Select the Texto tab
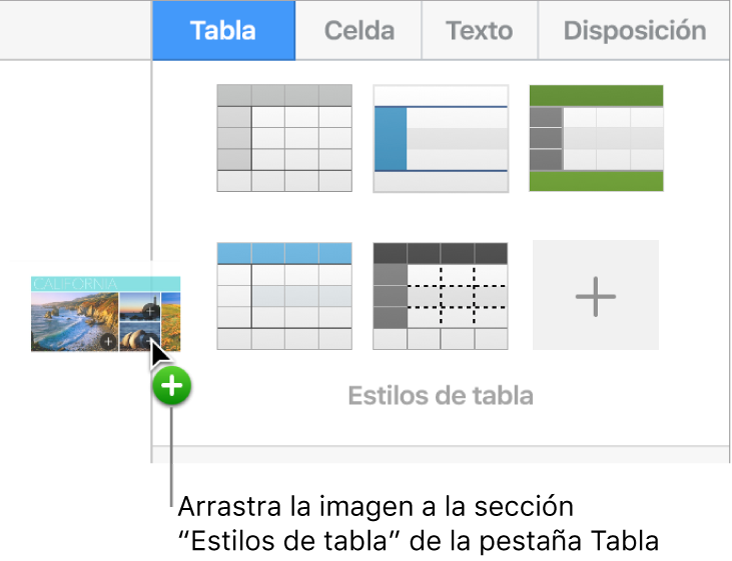Image resolution: width=732 pixels, height=561 pixels. [479, 31]
